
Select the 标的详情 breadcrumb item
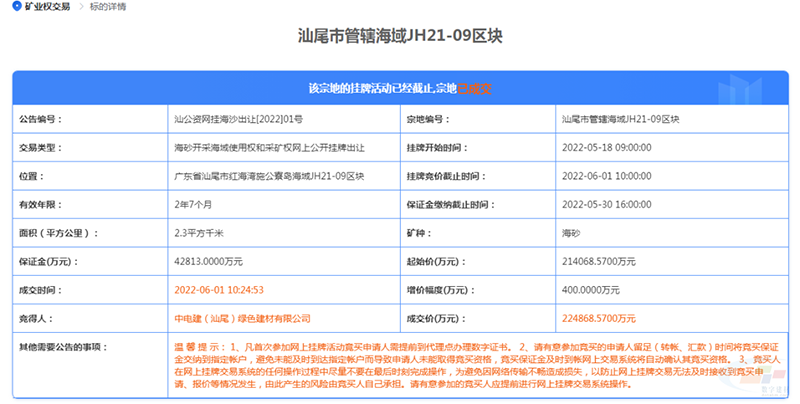[109, 6]
